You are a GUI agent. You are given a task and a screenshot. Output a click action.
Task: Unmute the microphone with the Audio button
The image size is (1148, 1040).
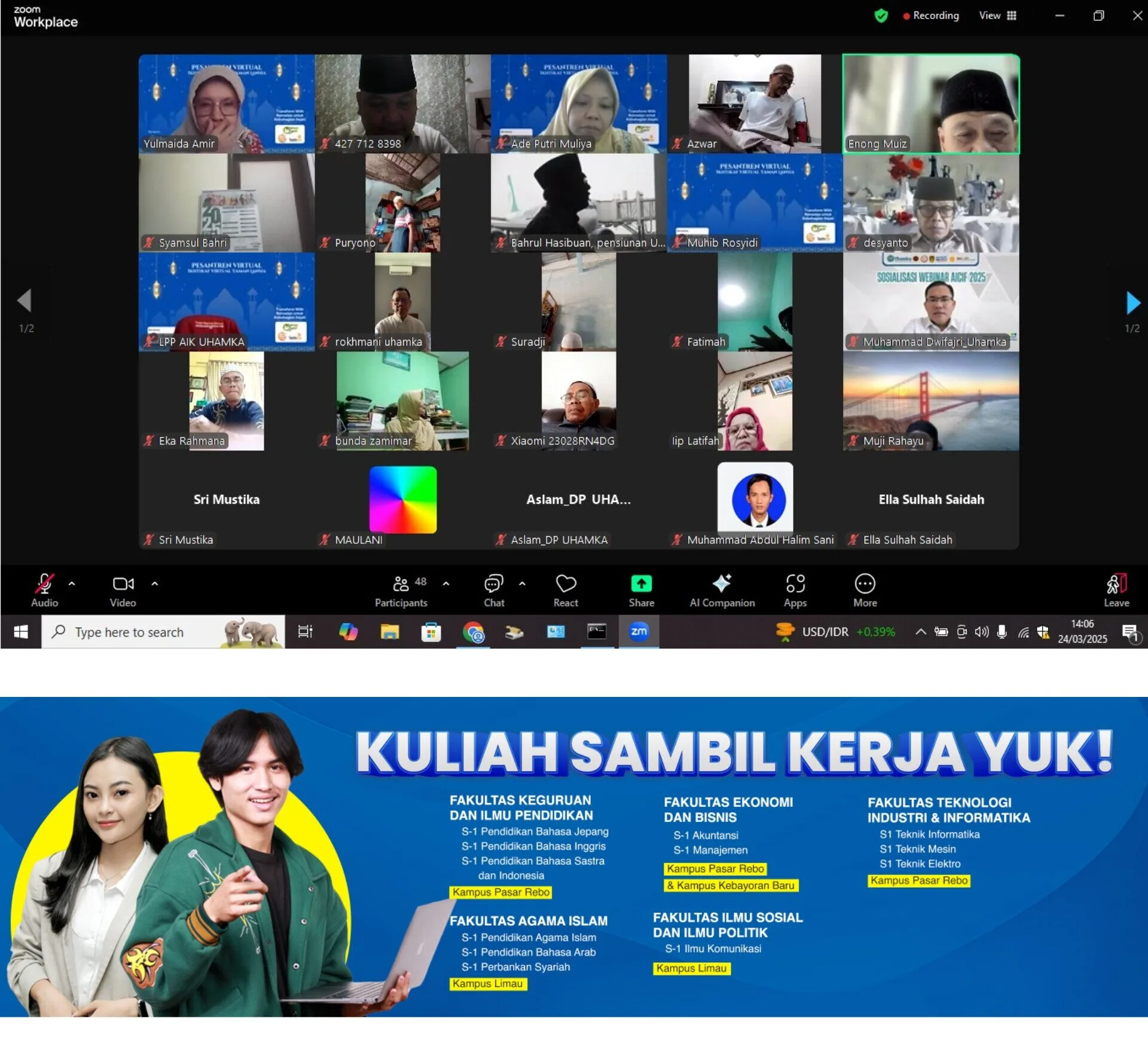tap(44, 589)
